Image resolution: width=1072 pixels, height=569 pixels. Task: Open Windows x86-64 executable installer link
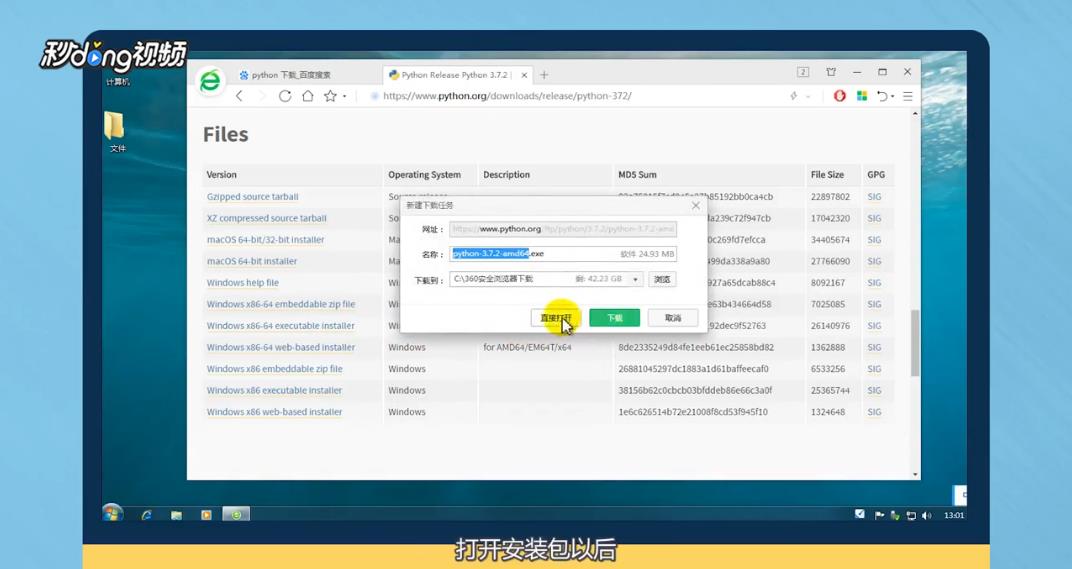(280, 326)
